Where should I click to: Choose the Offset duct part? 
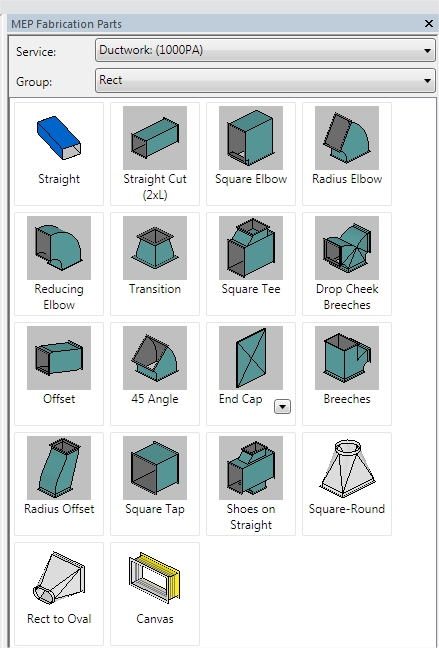coord(59,374)
